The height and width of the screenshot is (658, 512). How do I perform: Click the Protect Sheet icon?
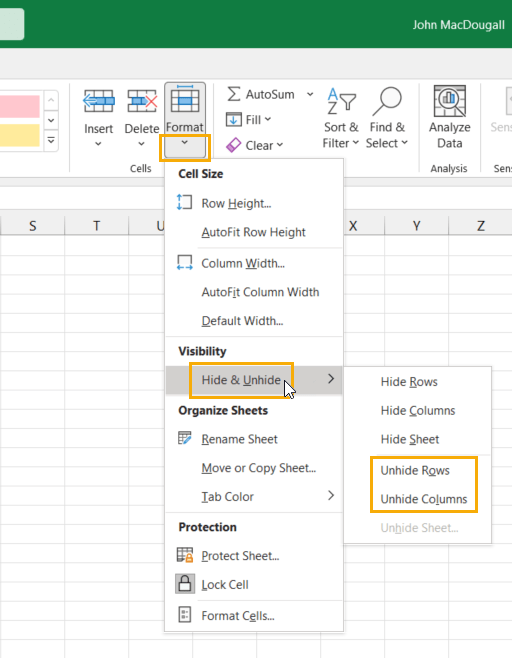(185, 555)
